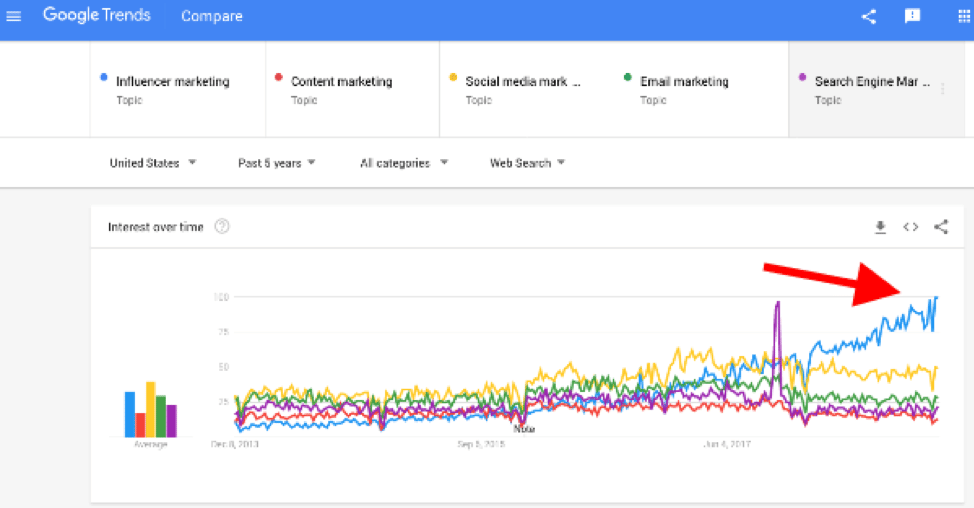Click the blue Influencer marketing color dot
This screenshot has width=974, height=508.
click(x=104, y=78)
